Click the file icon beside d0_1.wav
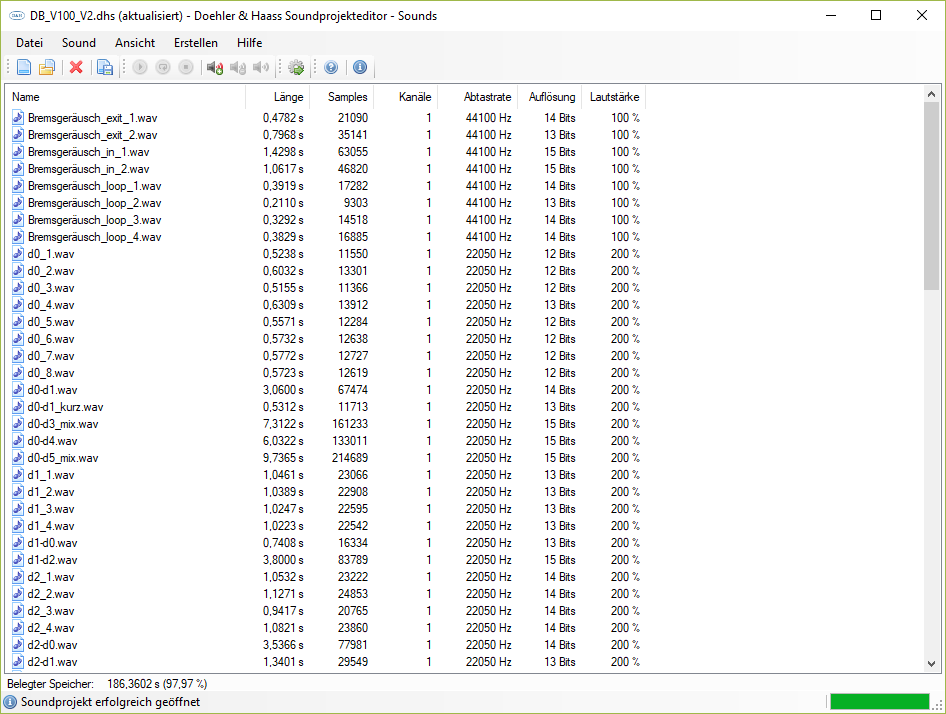 18,253
